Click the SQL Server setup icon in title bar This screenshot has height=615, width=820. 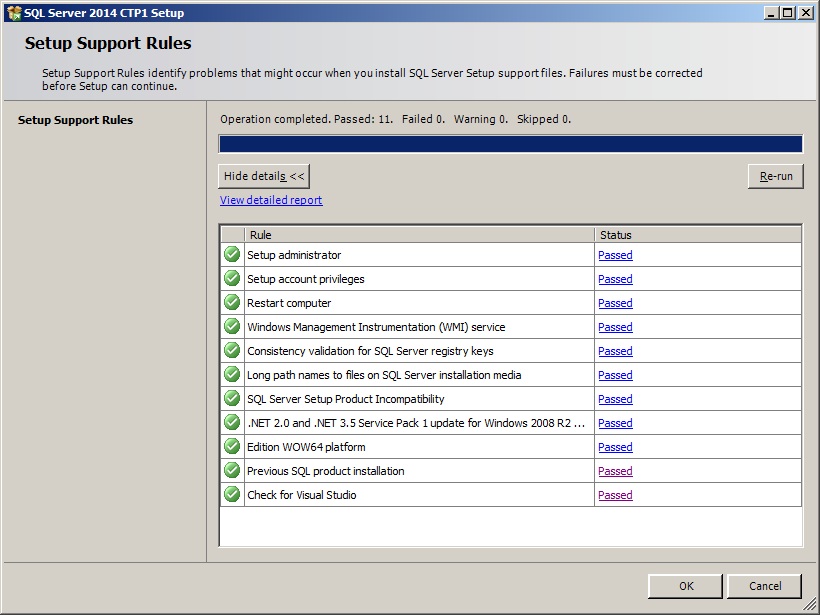[x=14, y=13]
